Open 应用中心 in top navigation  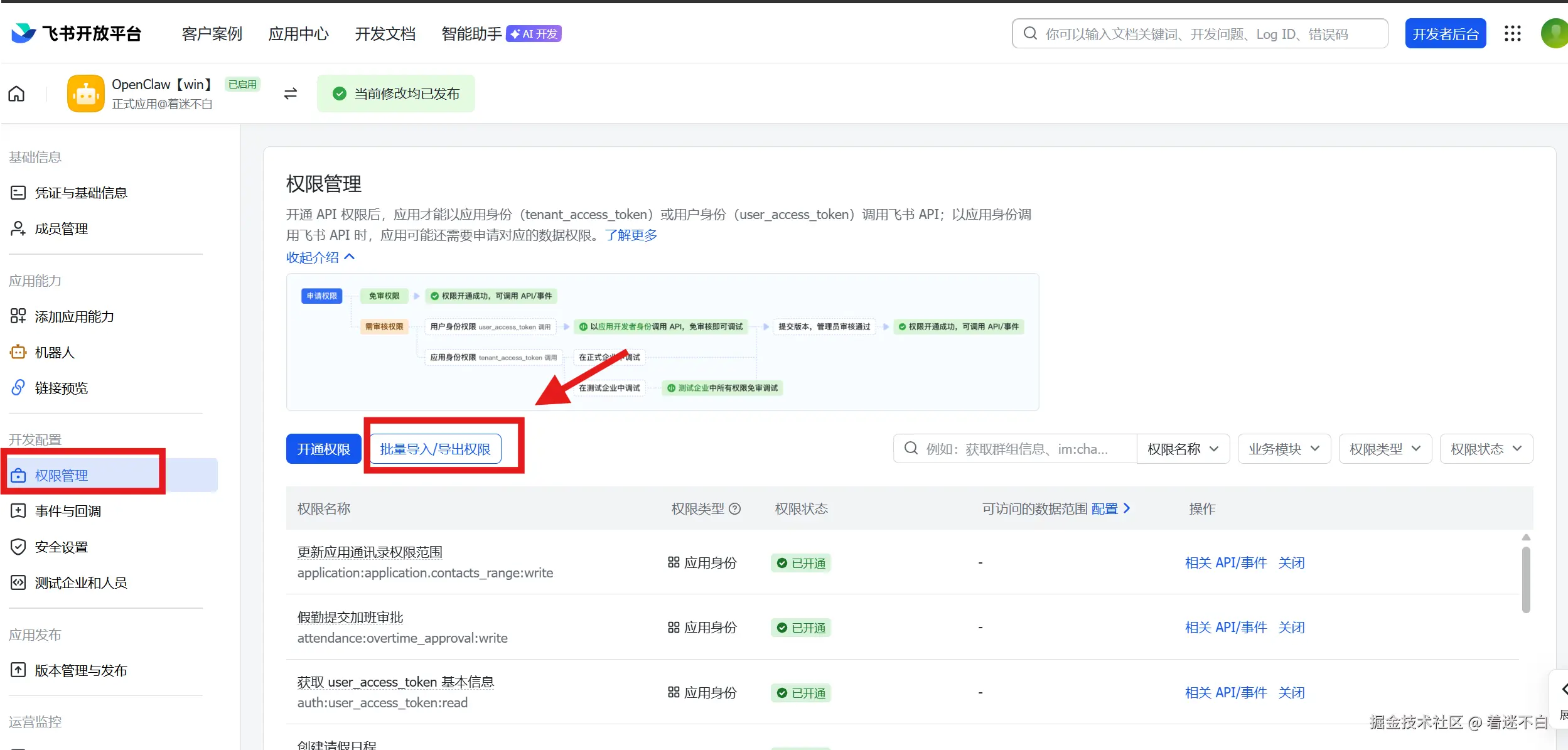pyautogui.click(x=298, y=34)
